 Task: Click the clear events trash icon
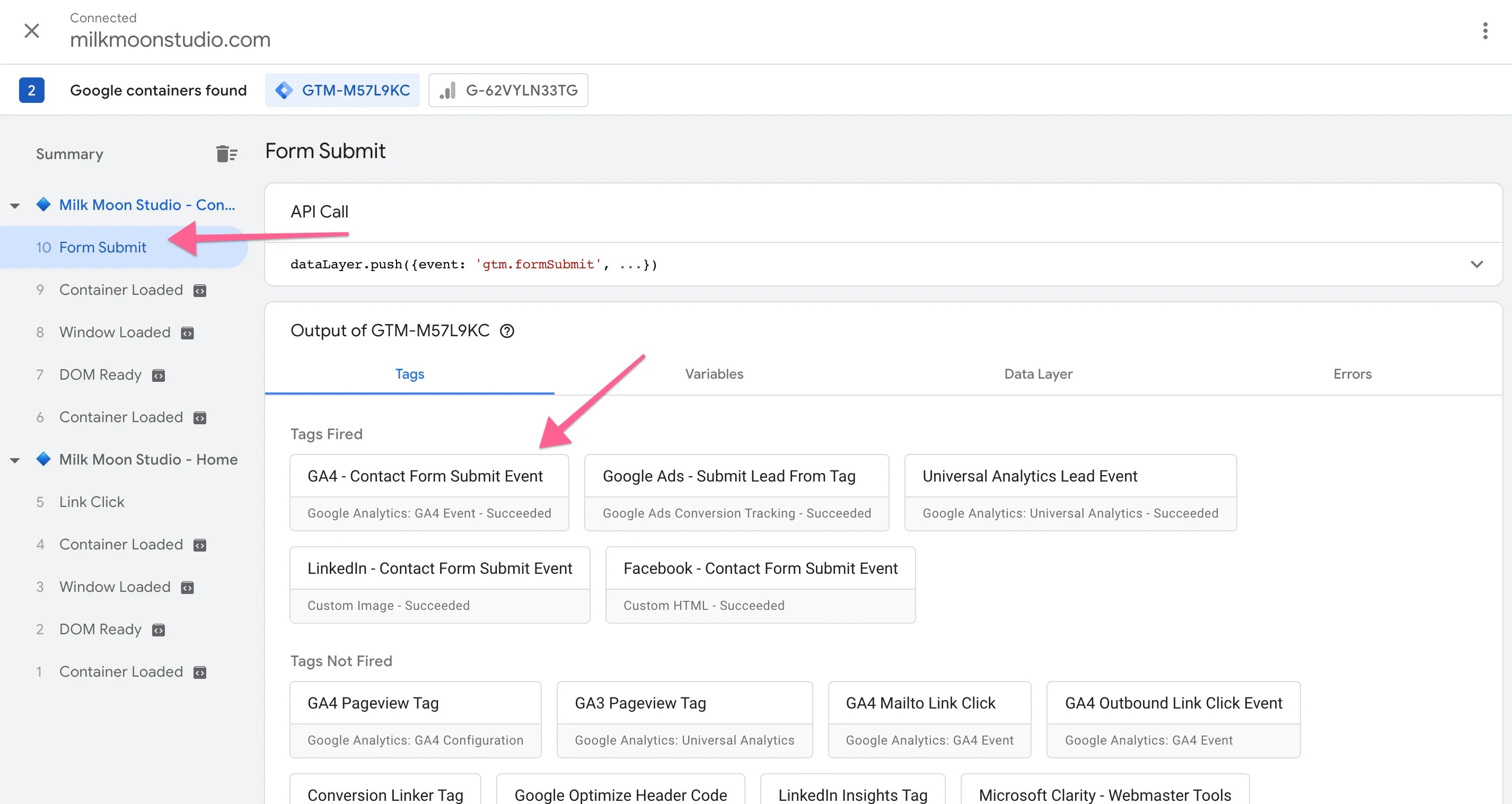[x=226, y=154]
